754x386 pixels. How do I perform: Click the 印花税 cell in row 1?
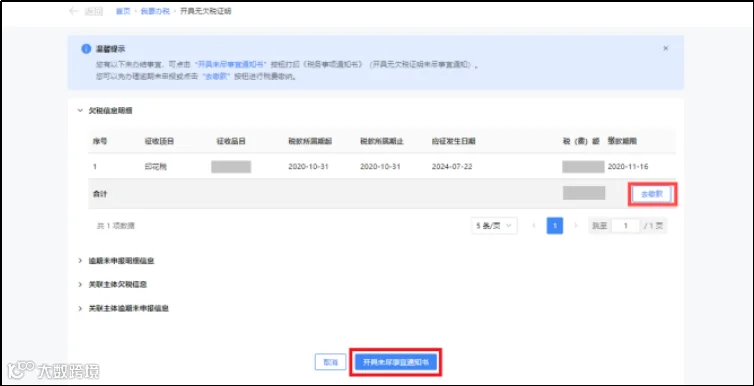point(156,167)
